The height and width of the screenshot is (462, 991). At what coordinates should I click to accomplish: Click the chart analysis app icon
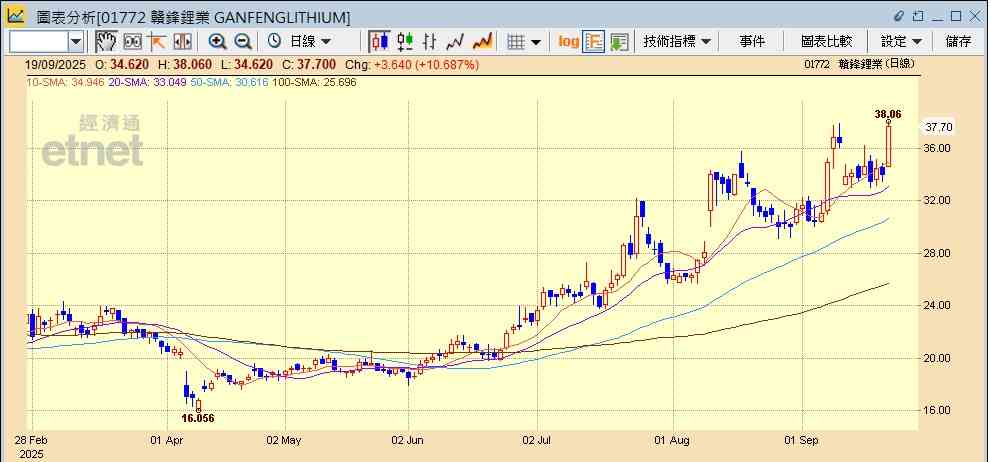click(16, 16)
